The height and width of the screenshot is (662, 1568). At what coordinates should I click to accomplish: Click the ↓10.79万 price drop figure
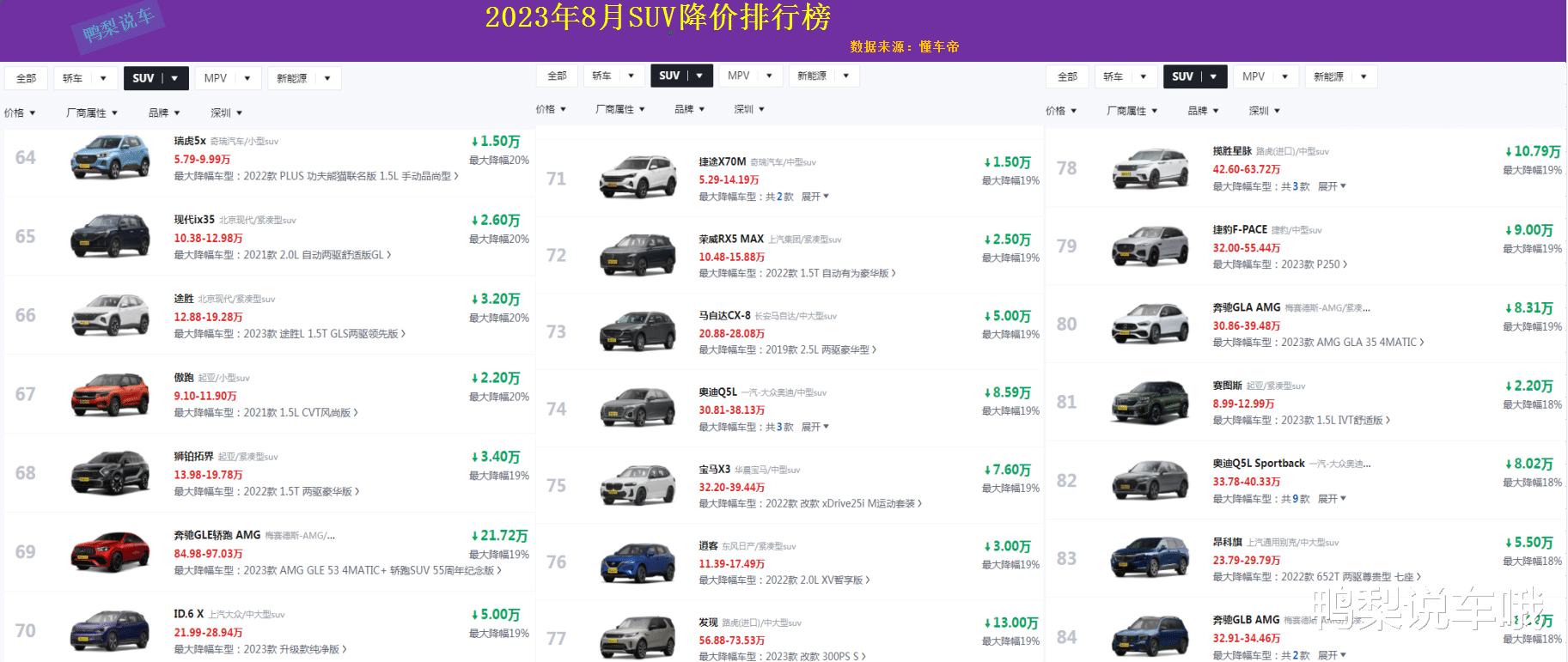point(1532,151)
